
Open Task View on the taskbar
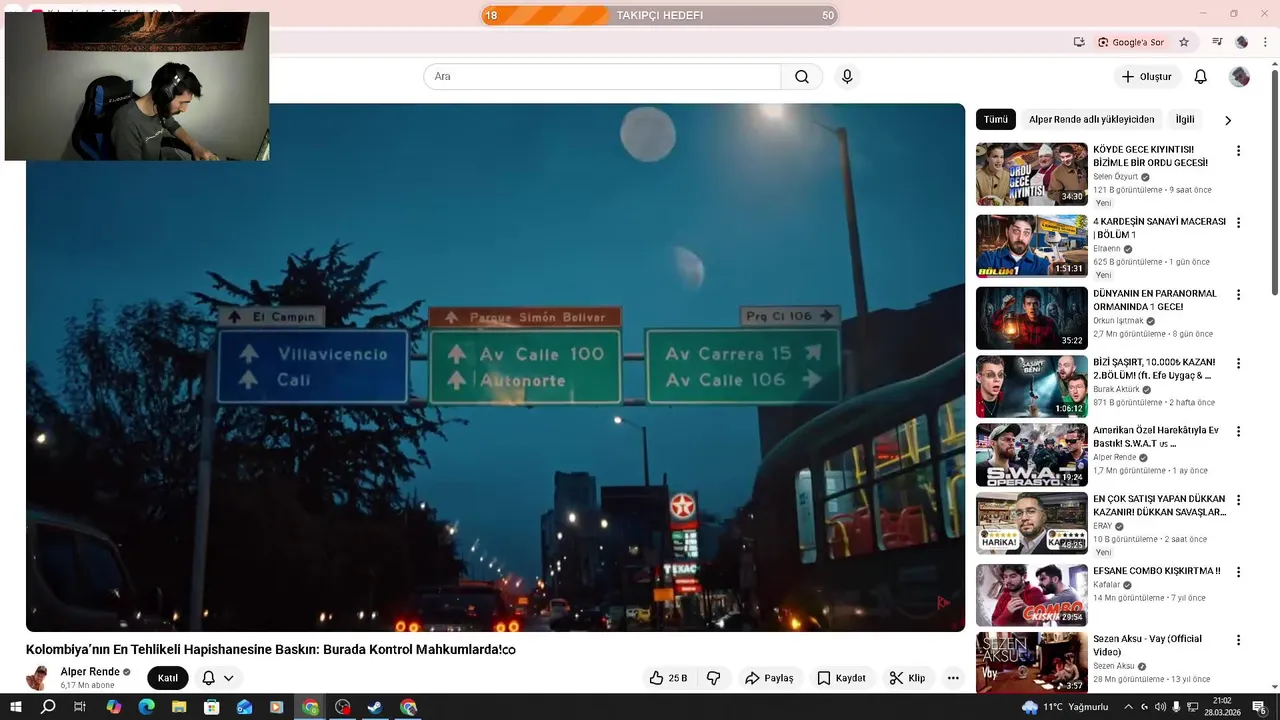(80, 707)
